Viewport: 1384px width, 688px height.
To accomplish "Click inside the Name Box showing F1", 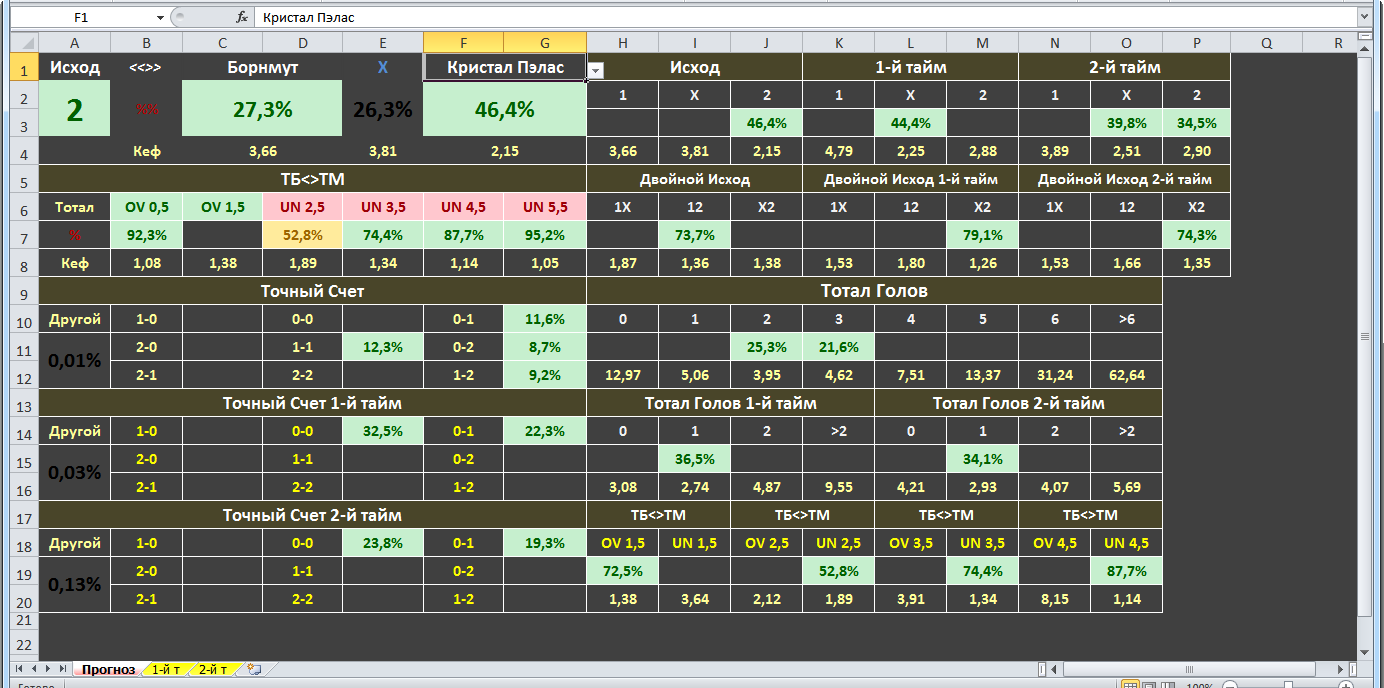I will [80, 18].
